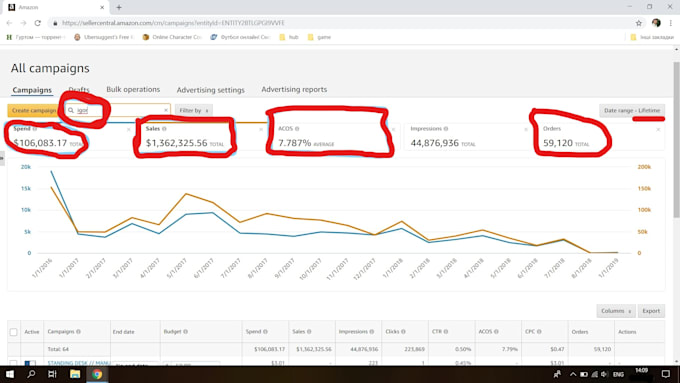Expand the Filter by dropdown

tap(193, 111)
